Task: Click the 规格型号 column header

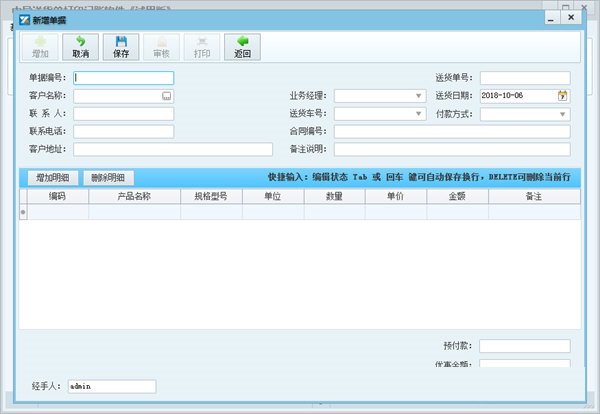Action: coord(211,196)
